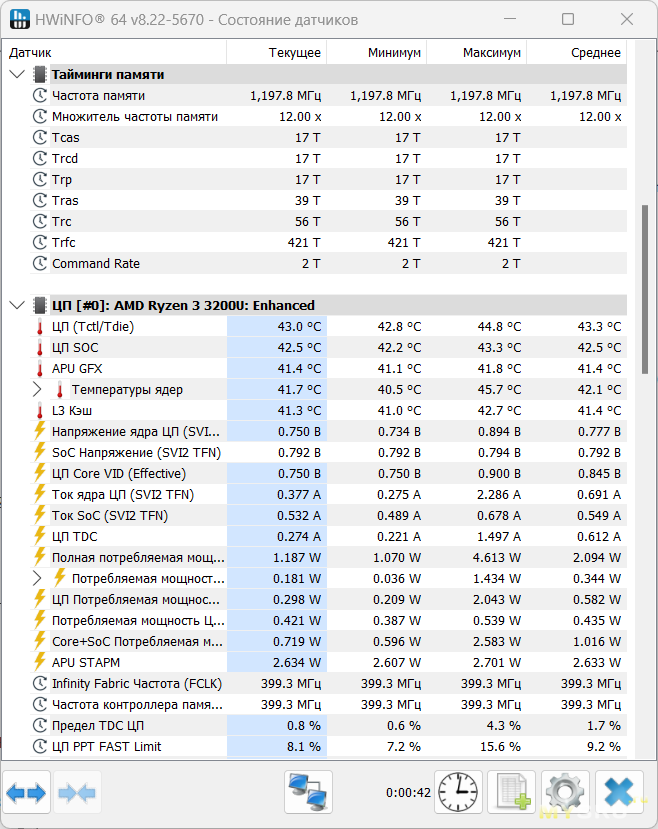Click thermometer icon of ЦП (Tctl/Tdie)

tap(40, 327)
